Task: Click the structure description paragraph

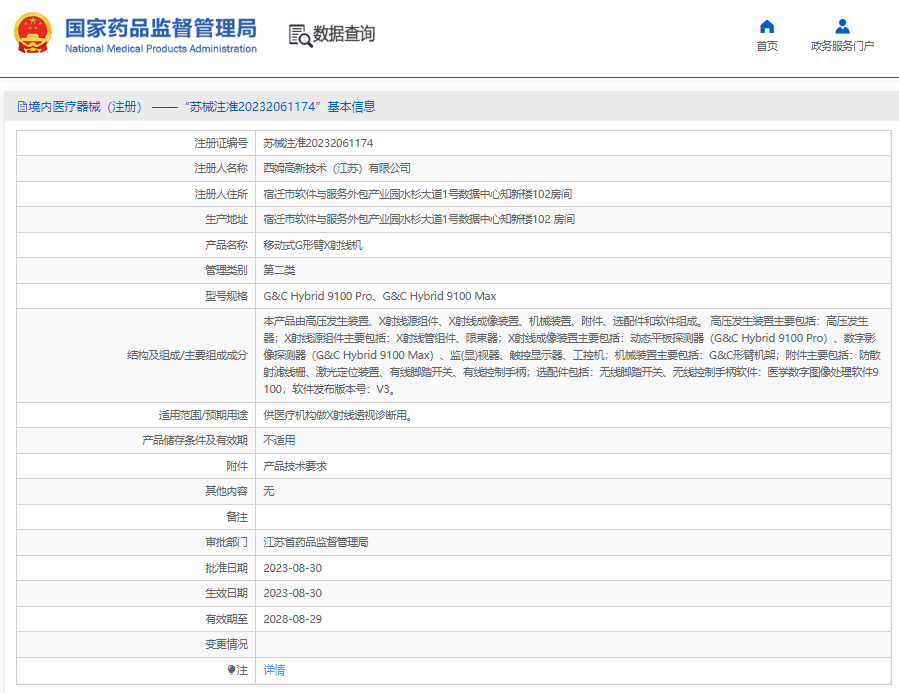Action: 572,355
